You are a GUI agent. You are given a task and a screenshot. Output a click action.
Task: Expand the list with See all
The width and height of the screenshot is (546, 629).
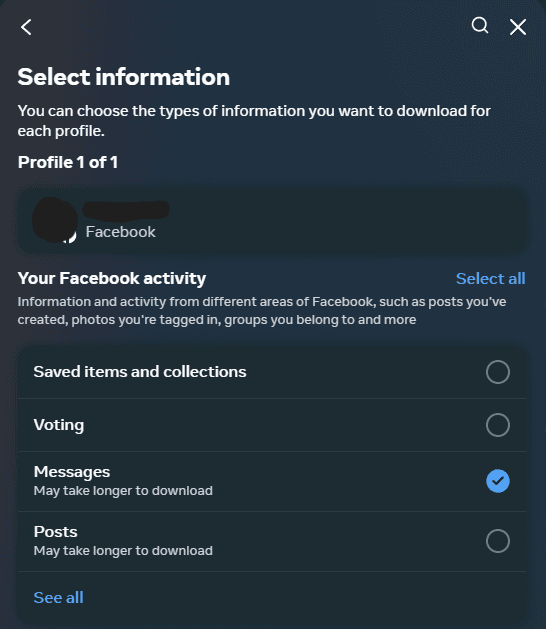59,598
